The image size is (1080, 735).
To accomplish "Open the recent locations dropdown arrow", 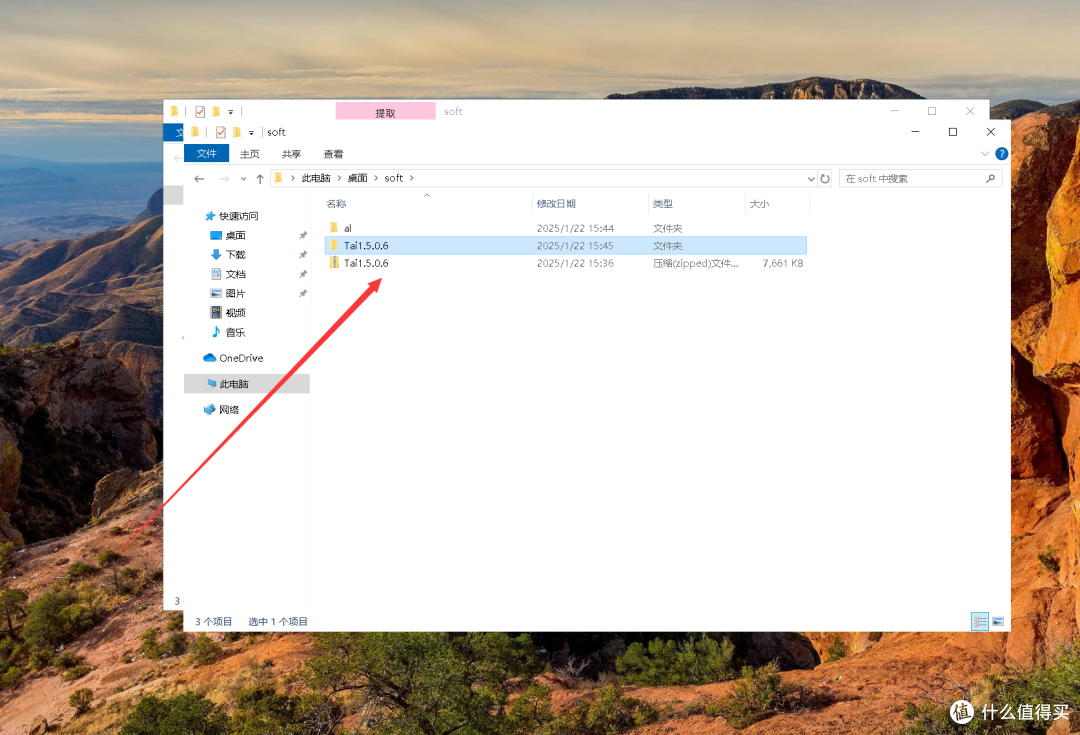I will point(243,179).
